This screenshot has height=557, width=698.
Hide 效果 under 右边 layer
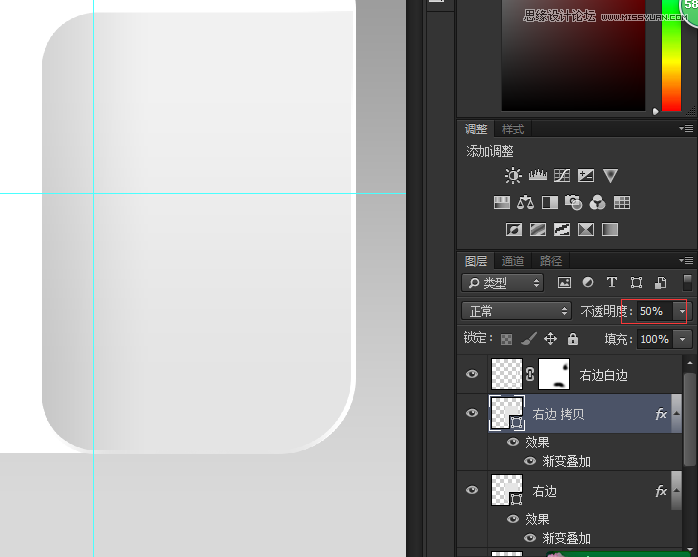[513, 519]
